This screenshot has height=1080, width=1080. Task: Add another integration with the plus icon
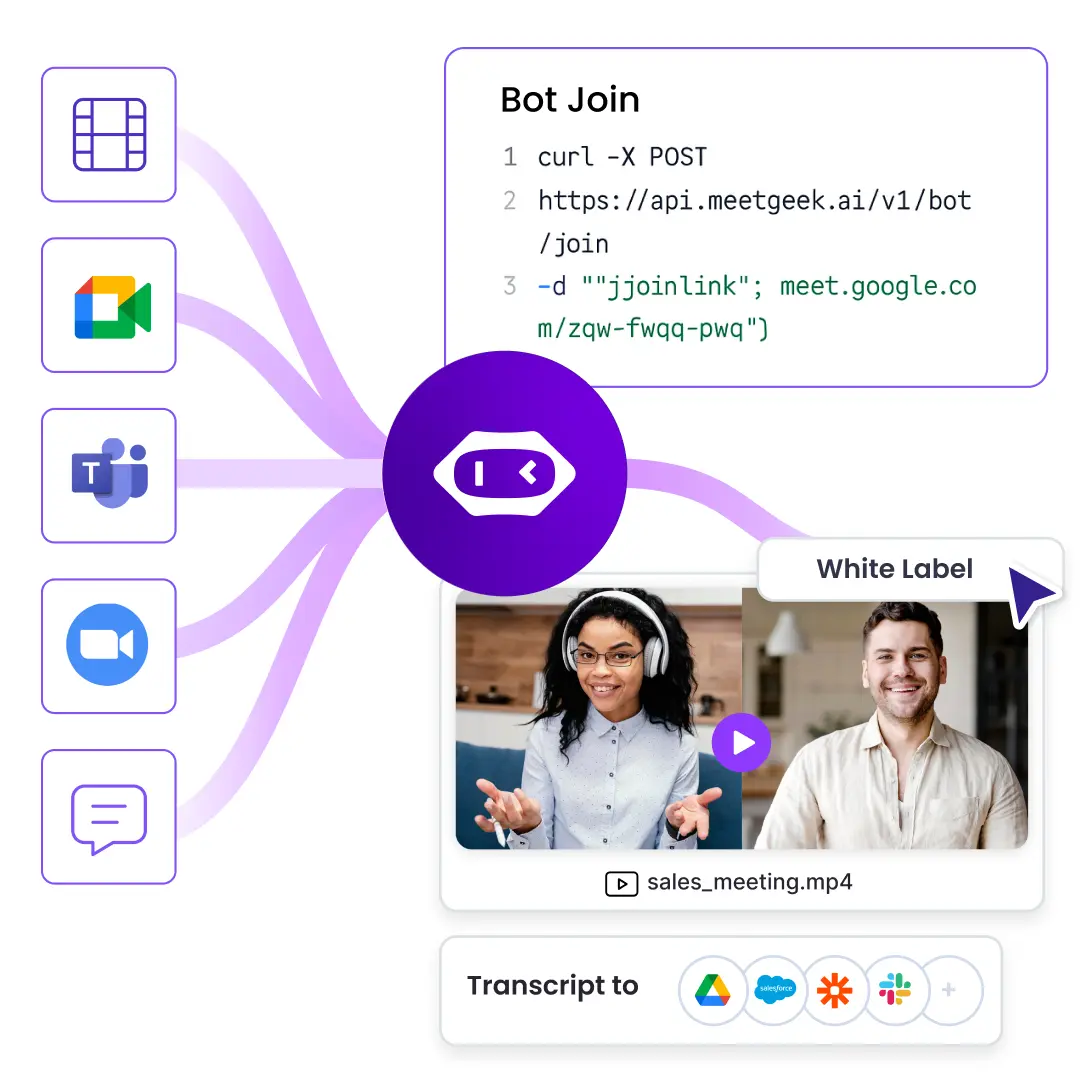click(949, 990)
